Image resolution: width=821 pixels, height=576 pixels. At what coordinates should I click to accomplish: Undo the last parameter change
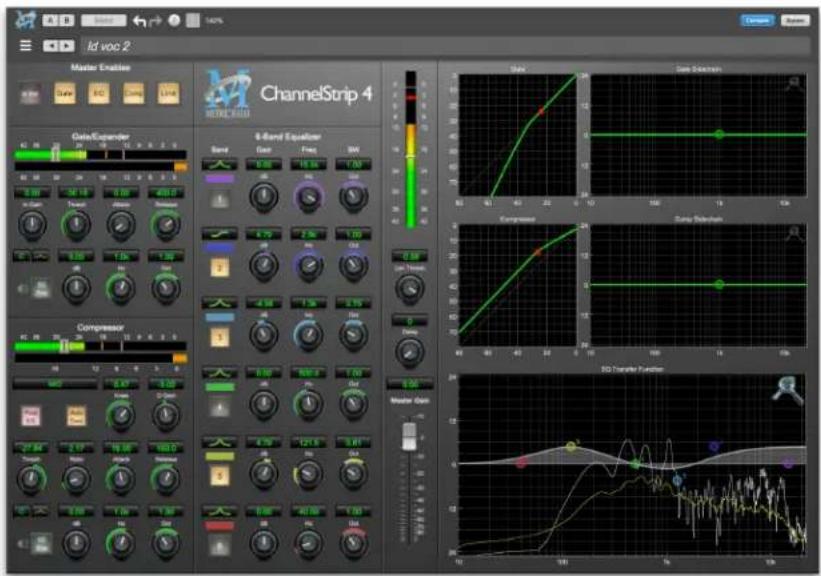[139, 21]
